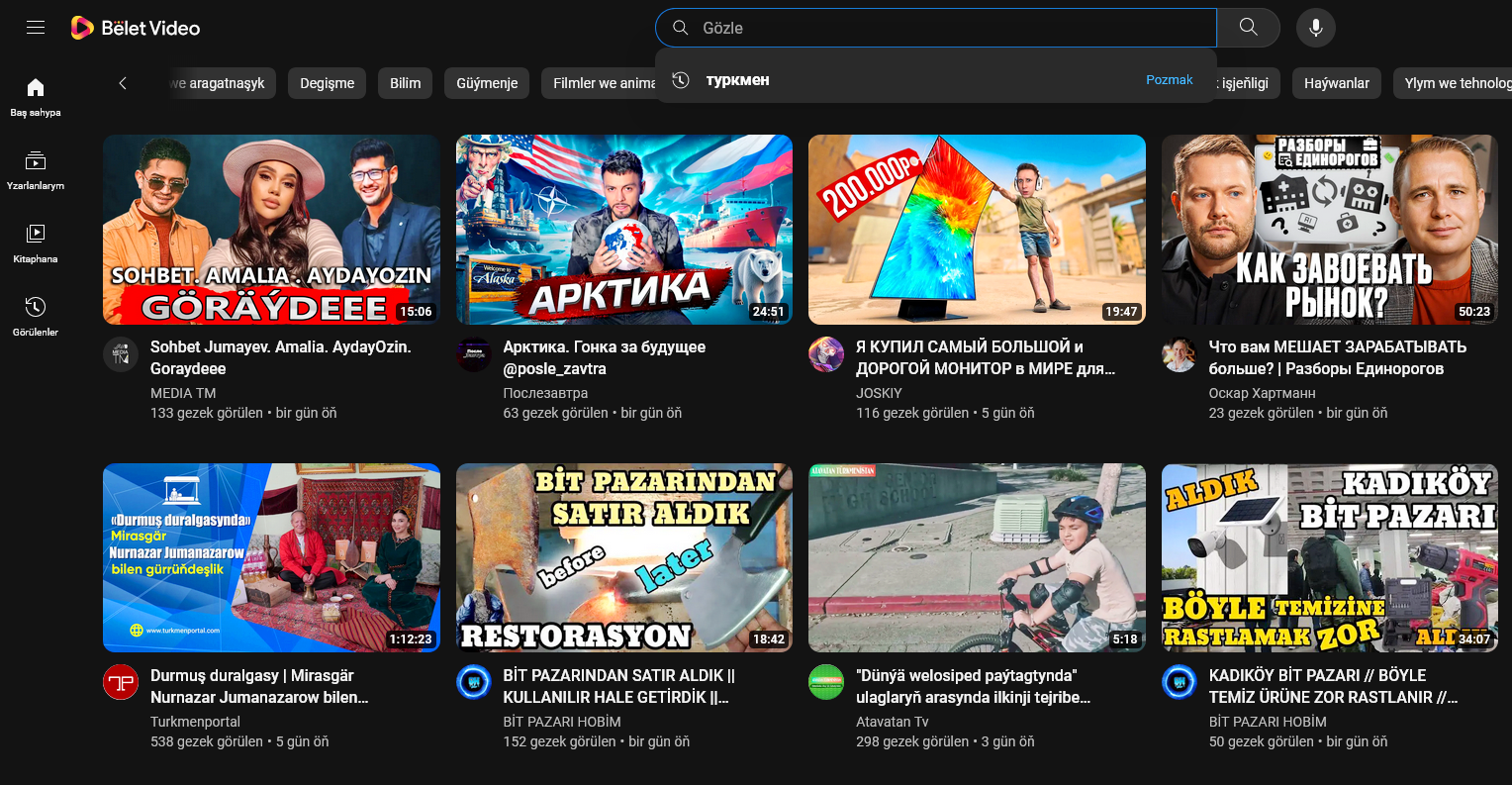Click JOSKIY channel name
Viewport: 1512px width, 785px height.
tap(879, 393)
